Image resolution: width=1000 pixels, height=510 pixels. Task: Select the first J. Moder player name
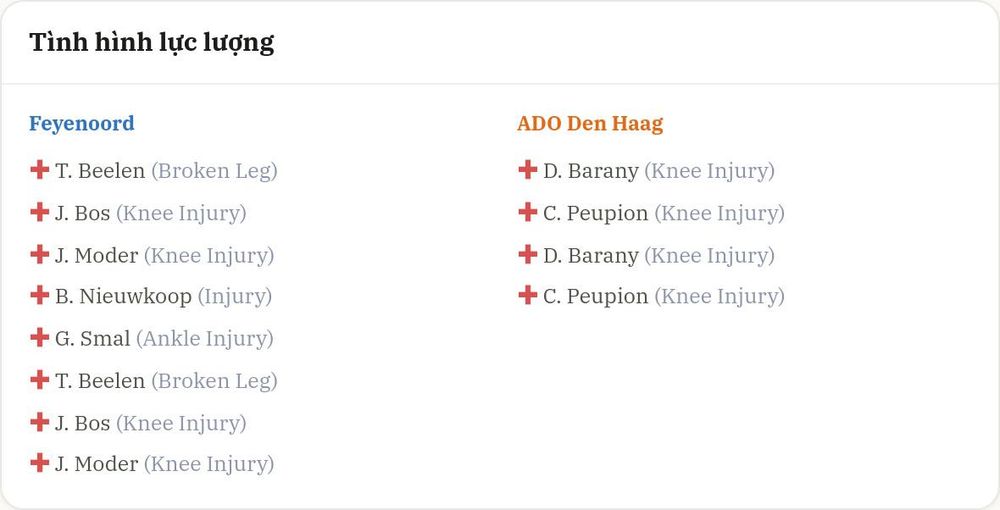click(x=96, y=255)
